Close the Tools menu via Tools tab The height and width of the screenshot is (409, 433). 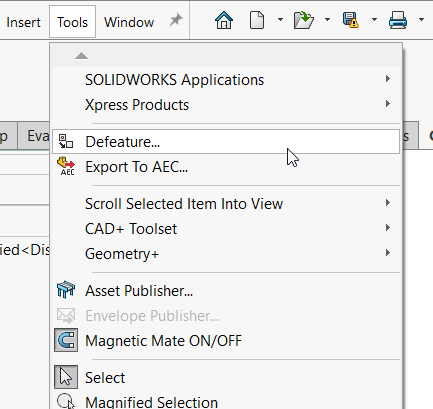pos(72,22)
